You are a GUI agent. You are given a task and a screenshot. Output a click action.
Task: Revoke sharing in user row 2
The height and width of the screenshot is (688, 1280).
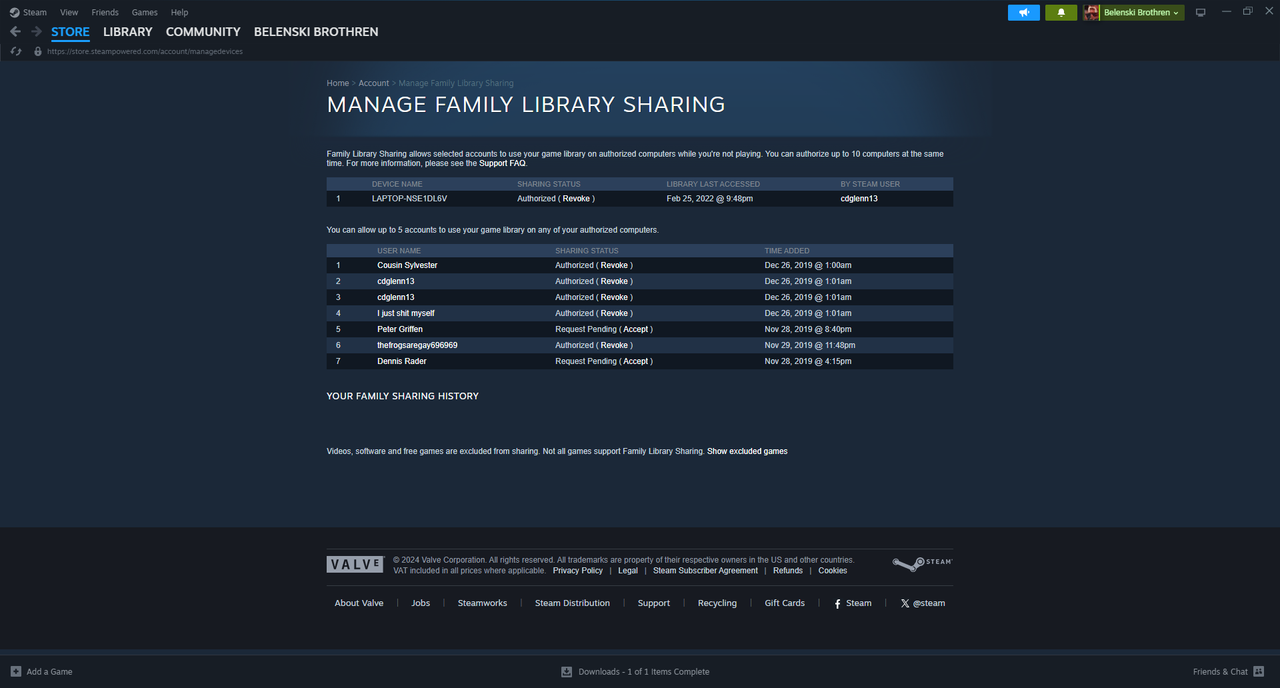coord(614,281)
